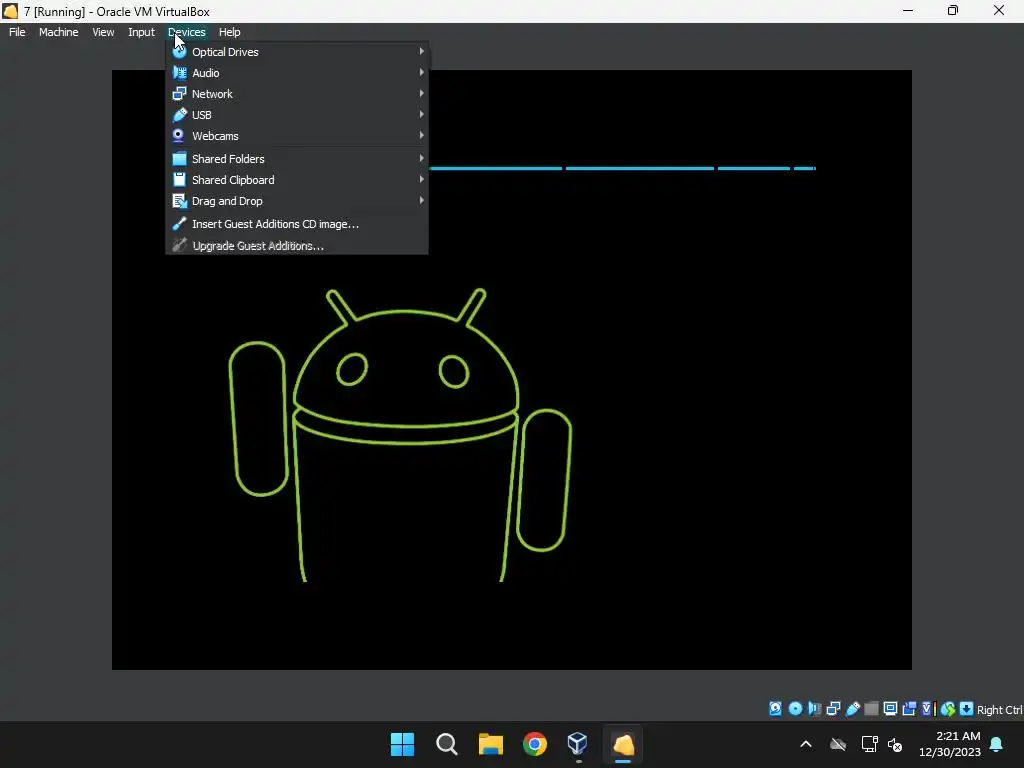Click the Webcams camera icon
The height and width of the screenshot is (768, 1024).
point(178,136)
